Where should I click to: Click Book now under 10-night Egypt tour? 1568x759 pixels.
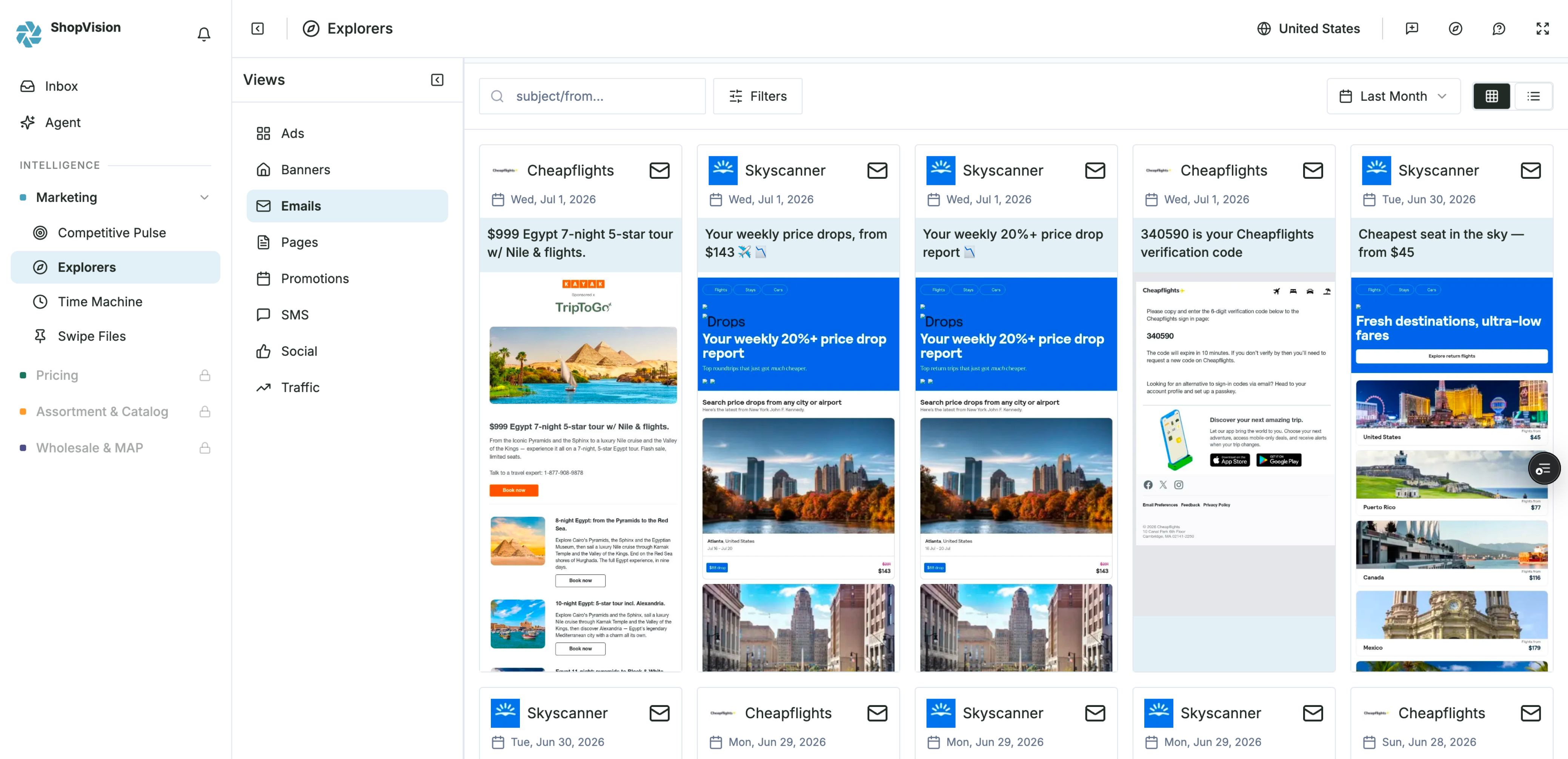[x=580, y=649]
